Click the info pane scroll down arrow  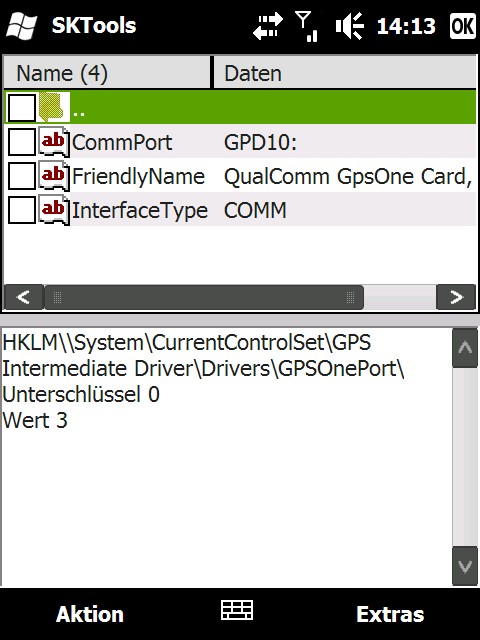tap(465, 566)
